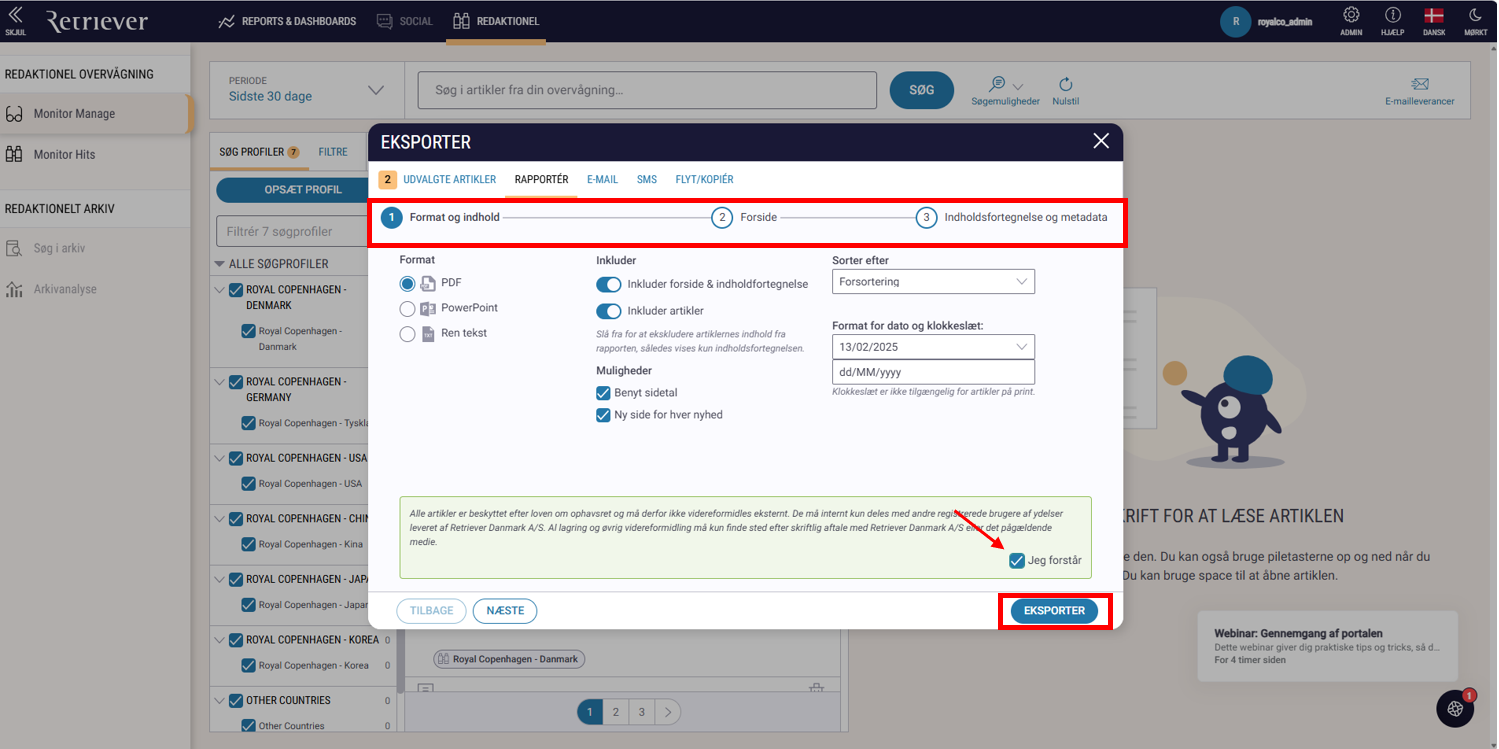1499x749 pixels.
Task: Click the royalco_admin user avatar
Action: (x=1236, y=21)
